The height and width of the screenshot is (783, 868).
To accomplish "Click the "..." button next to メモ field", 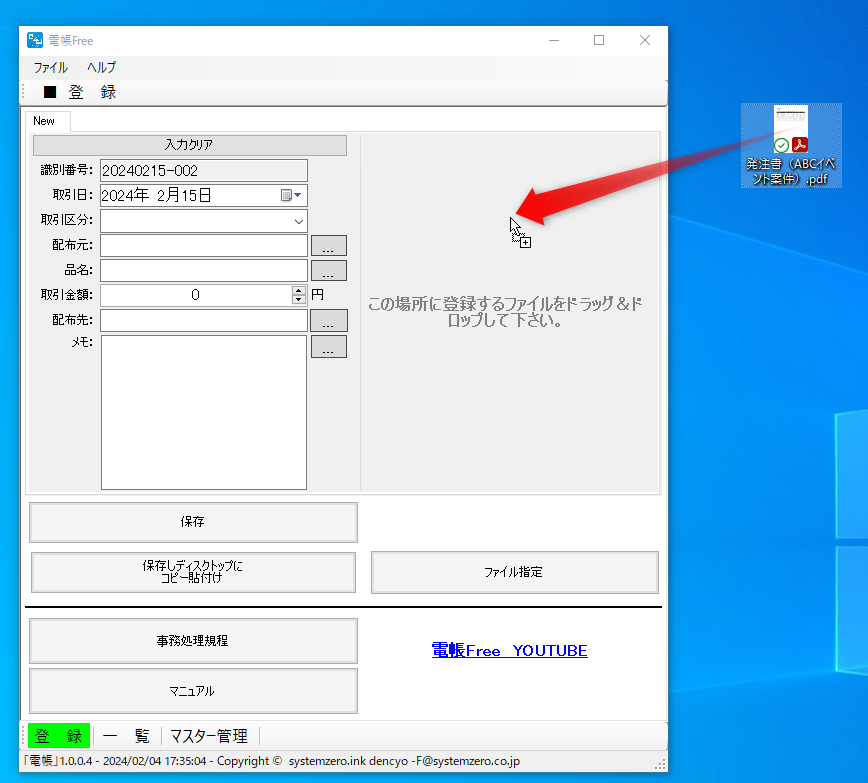I will (x=329, y=347).
